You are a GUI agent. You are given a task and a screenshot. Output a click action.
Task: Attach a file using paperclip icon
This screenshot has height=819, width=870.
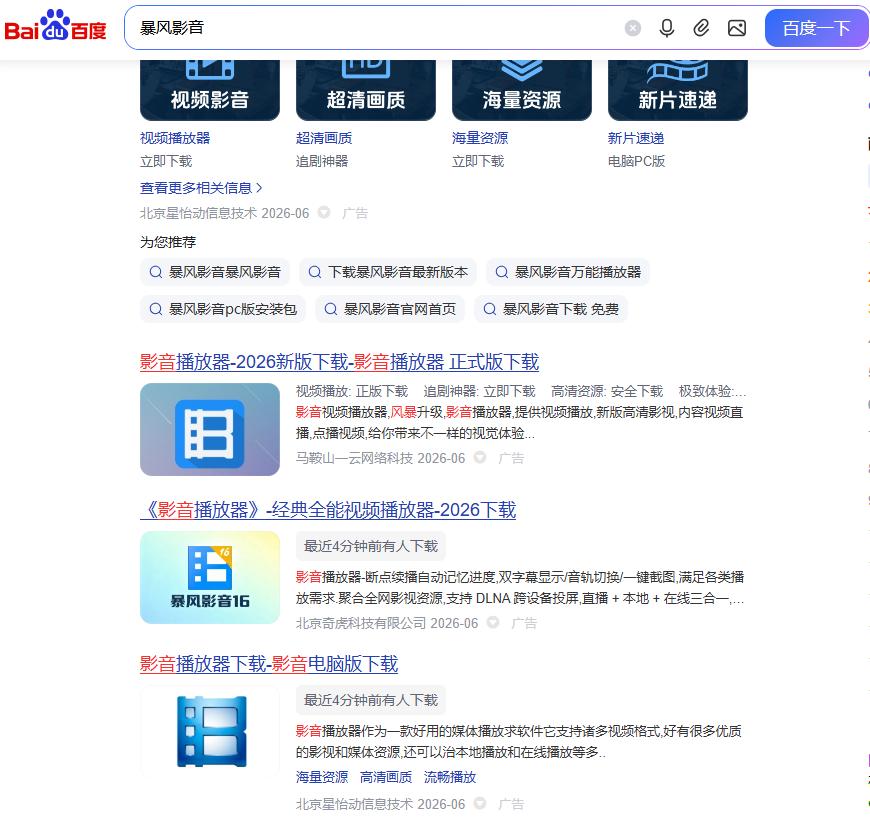[701, 28]
